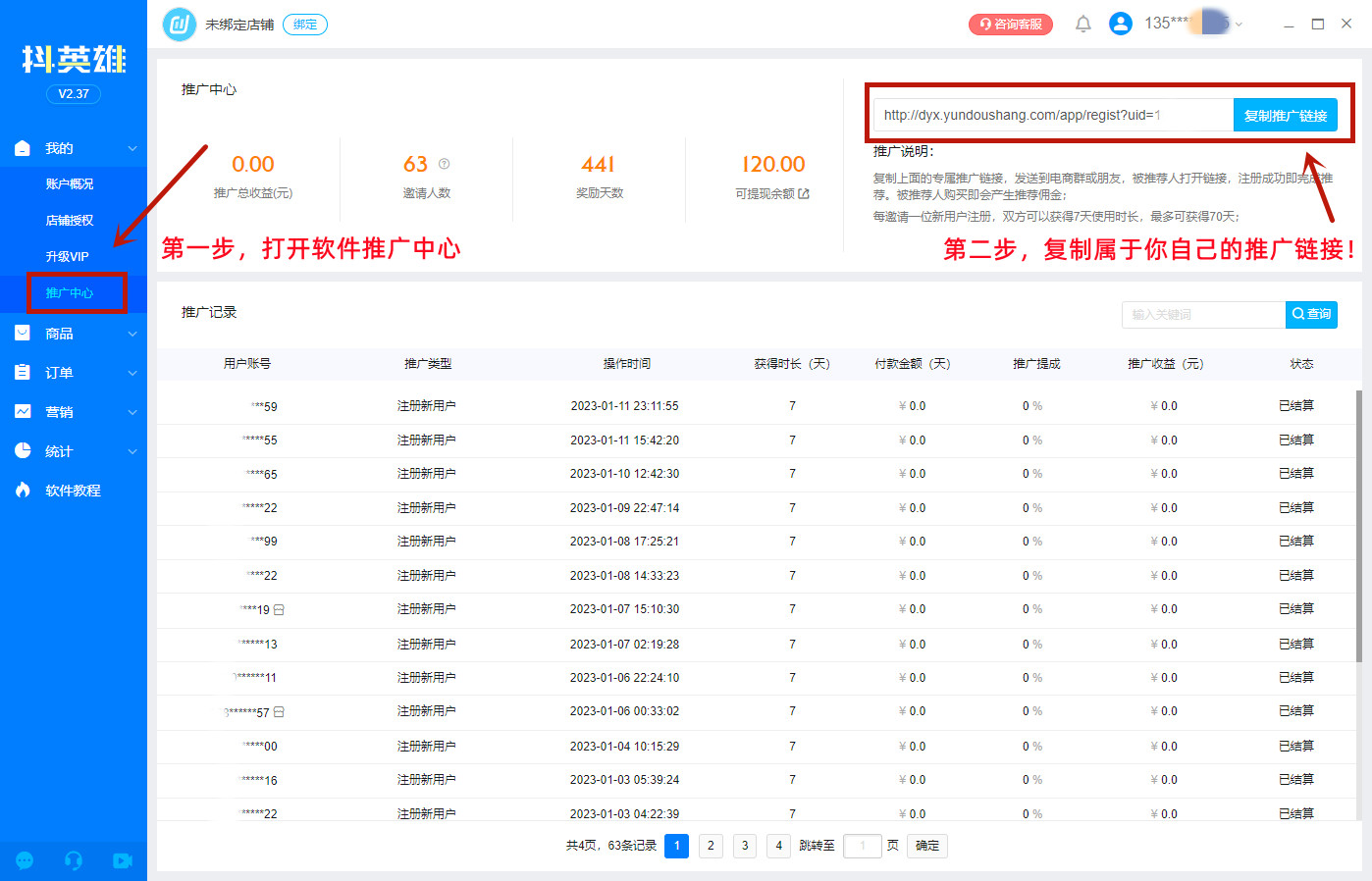Click the 63 invited people value

415,164
